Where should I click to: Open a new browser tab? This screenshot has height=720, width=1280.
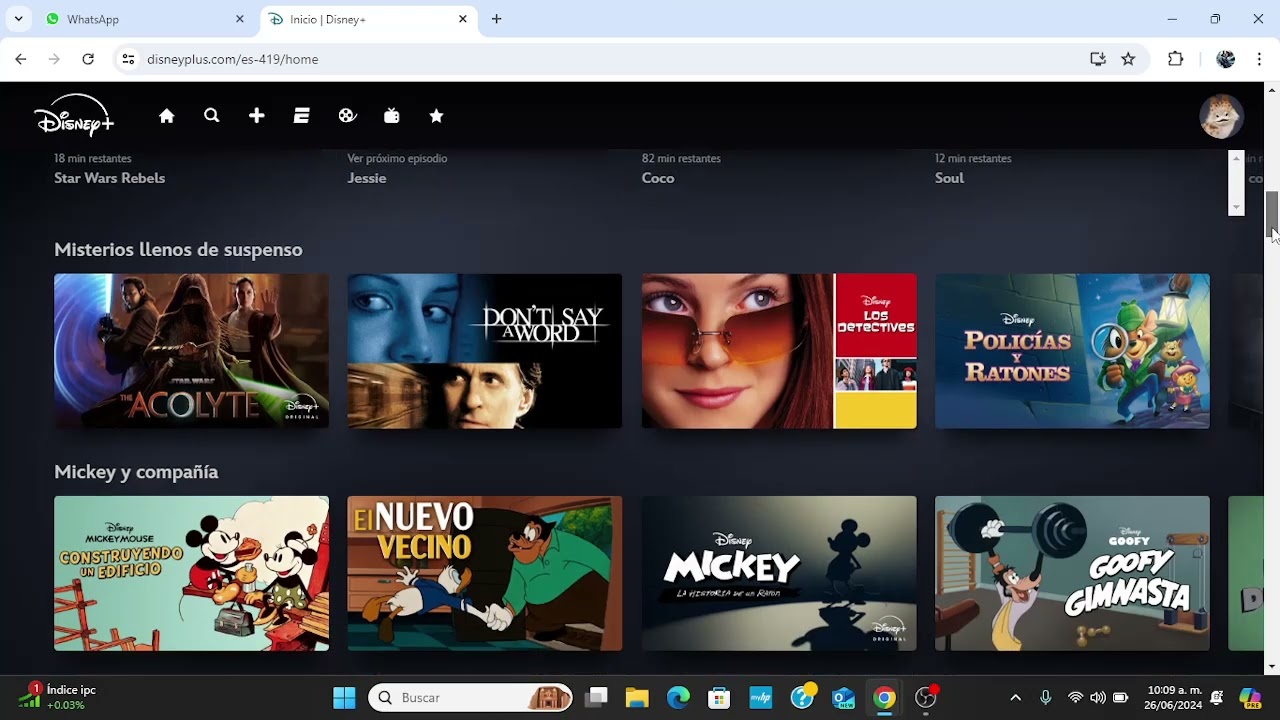(497, 19)
